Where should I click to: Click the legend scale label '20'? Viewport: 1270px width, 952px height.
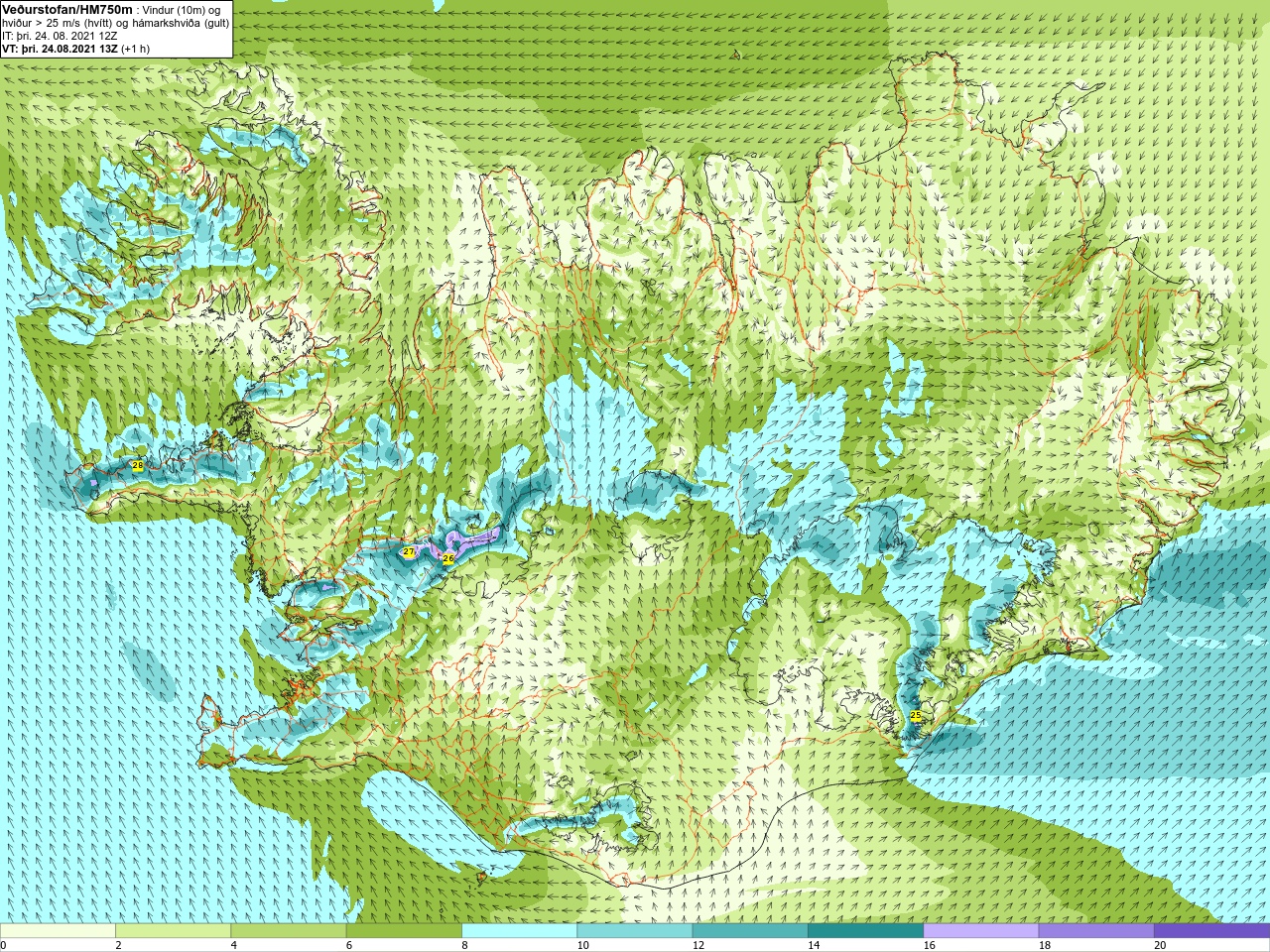1160,945
